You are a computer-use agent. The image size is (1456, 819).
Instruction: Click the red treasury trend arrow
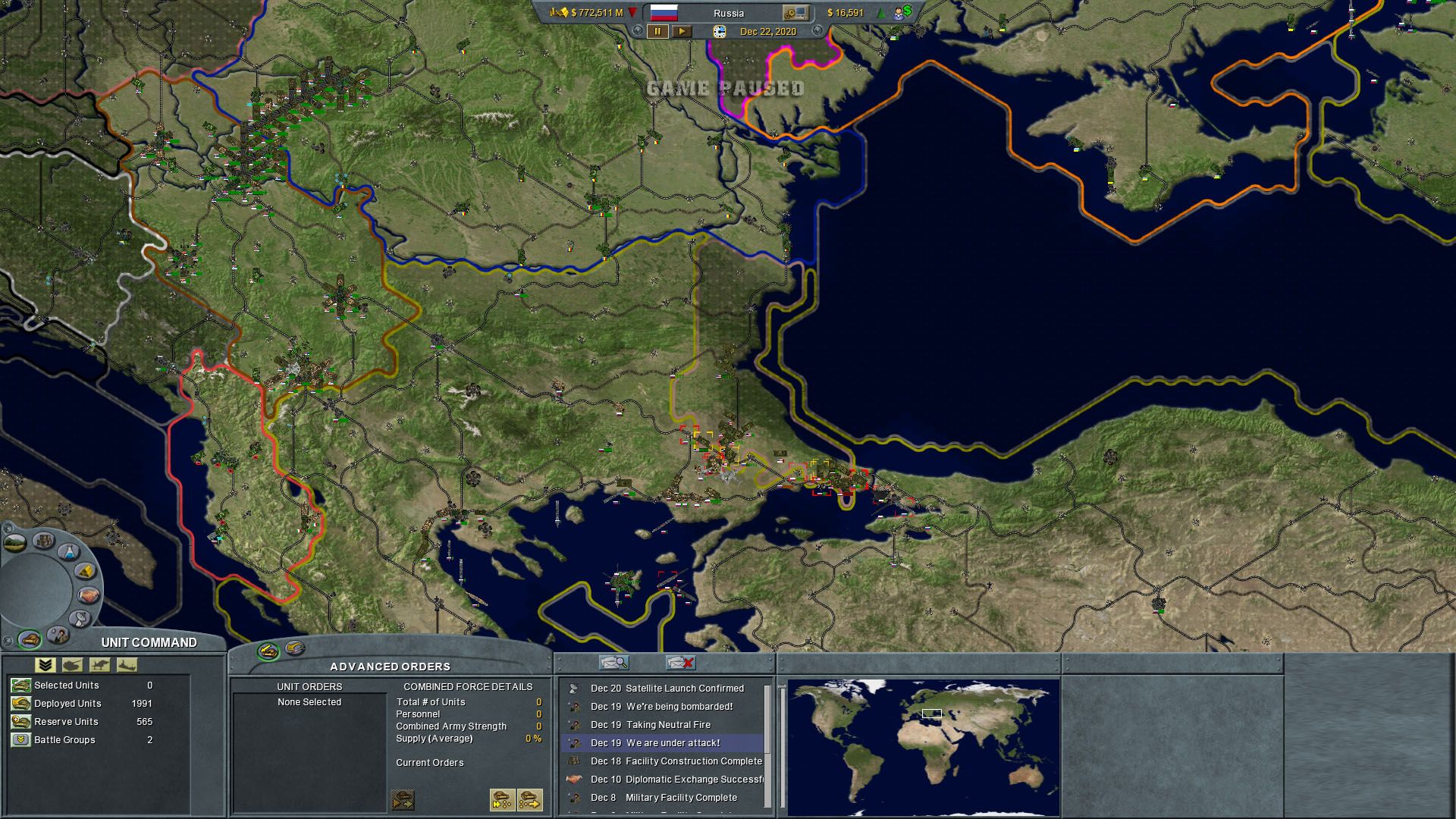pos(632,13)
